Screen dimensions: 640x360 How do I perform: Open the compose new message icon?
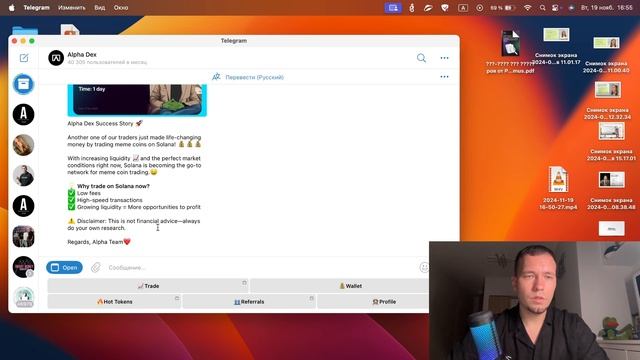click(24, 58)
